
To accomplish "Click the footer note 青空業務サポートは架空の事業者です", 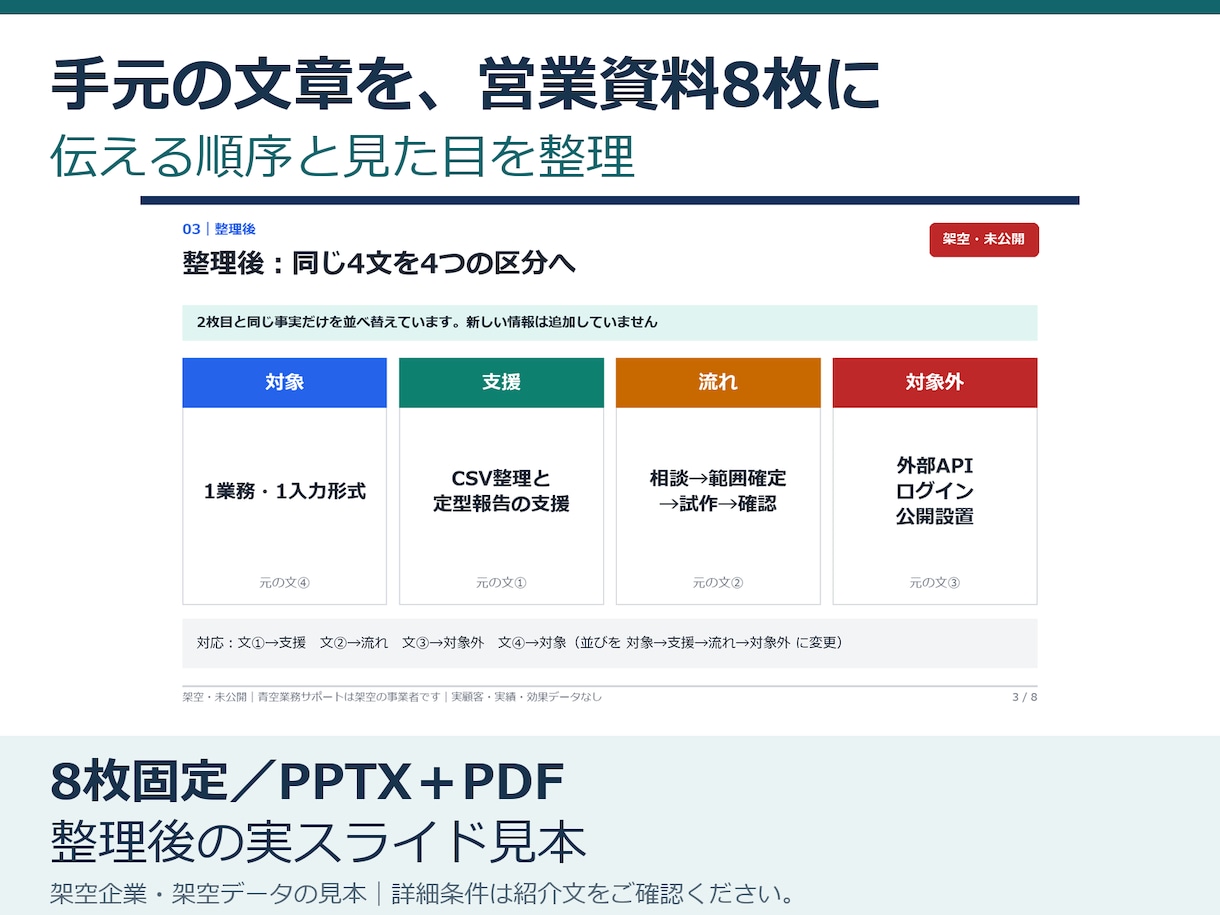I will click(x=349, y=697).
